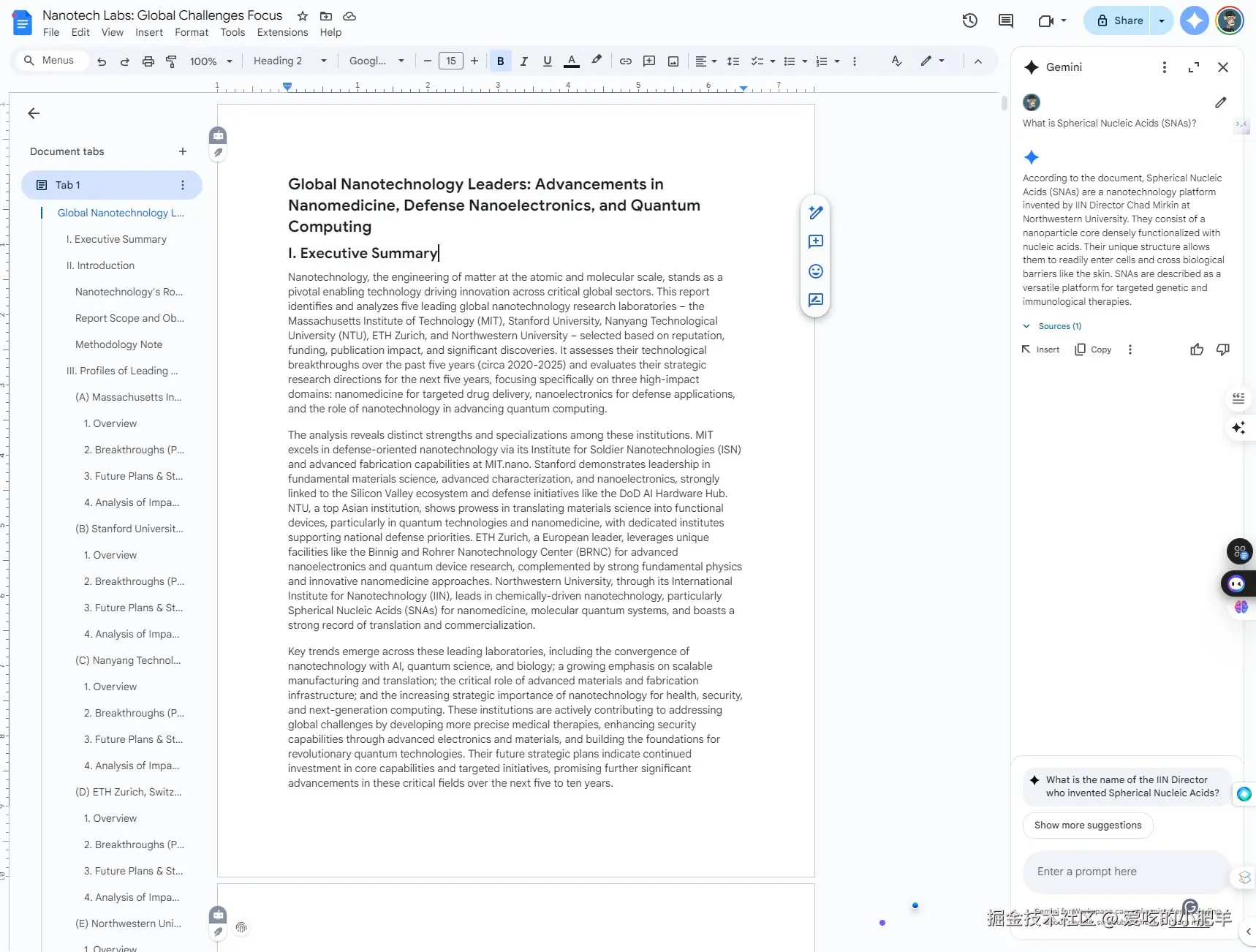Show more toolbar options (three dots)
Screen dimensions: 1256x952
point(855,61)
